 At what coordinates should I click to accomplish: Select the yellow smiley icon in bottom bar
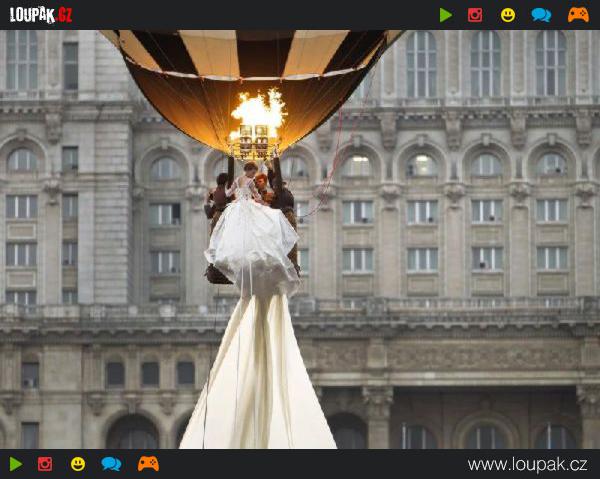[x=78, y=464]
